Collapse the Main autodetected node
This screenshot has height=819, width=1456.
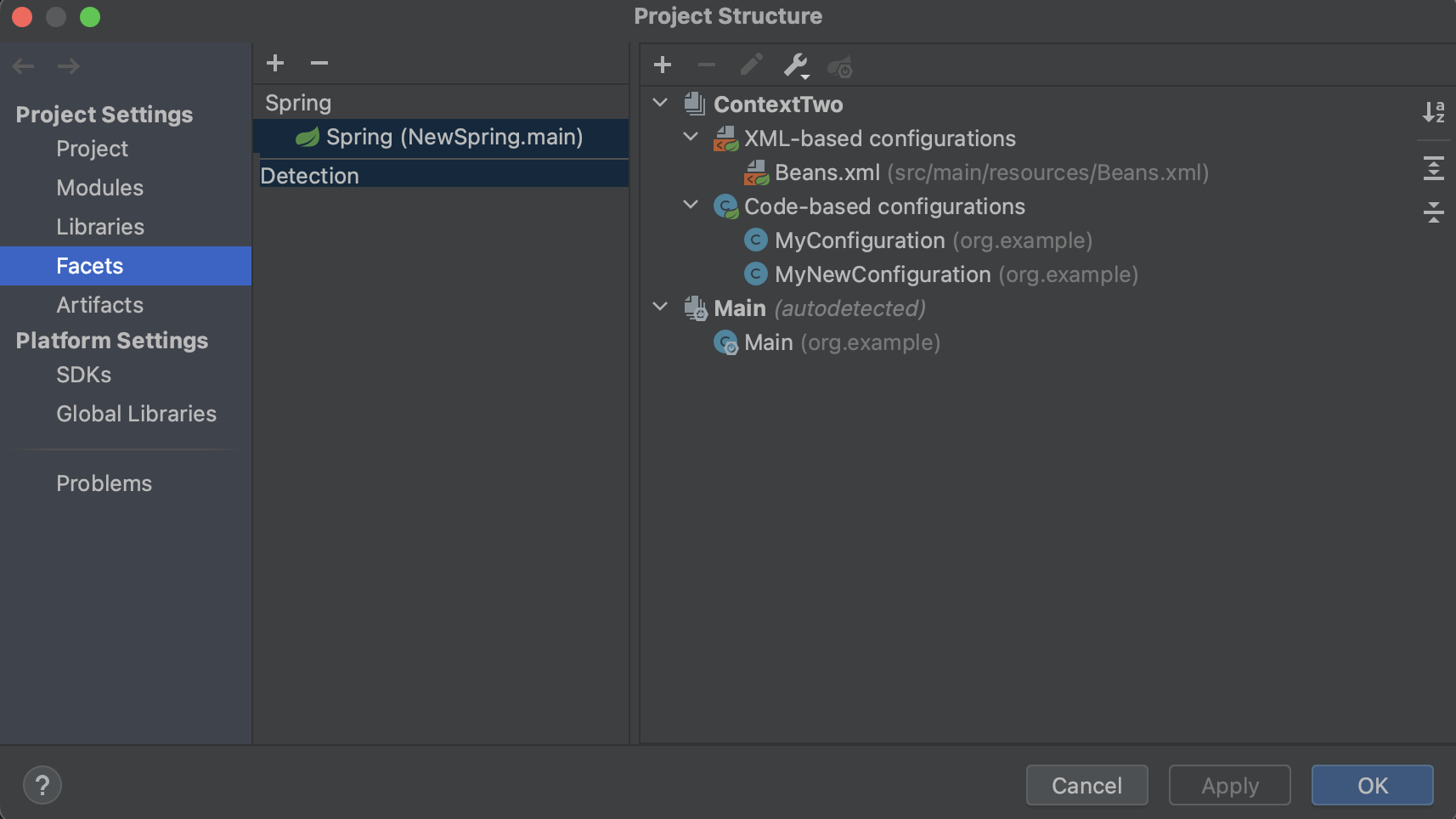point(660,308)
